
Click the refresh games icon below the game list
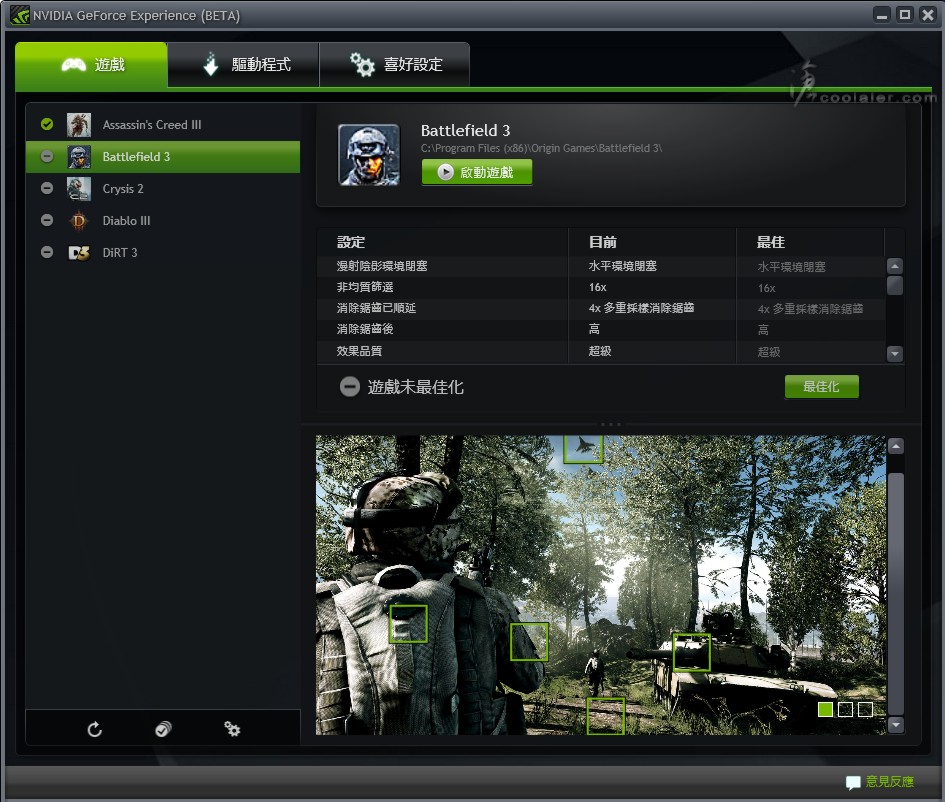(95, 730)
